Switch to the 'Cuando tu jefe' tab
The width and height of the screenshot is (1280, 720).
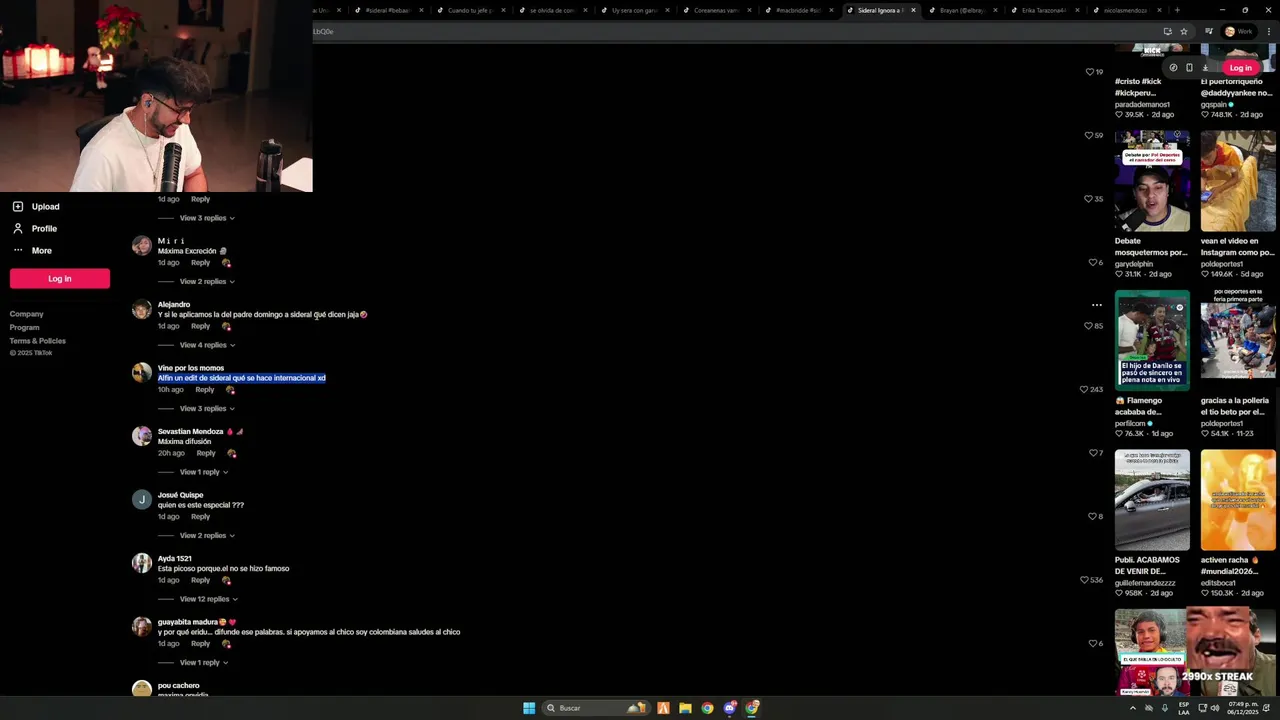tap(470, 10)
